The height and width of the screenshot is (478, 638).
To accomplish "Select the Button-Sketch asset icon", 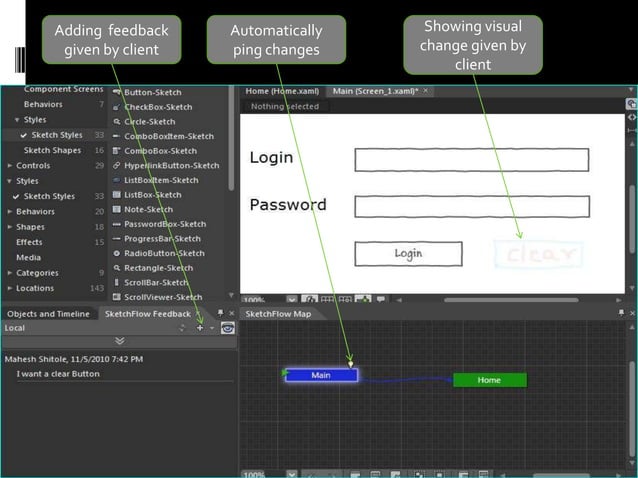I will click(117, 92).
